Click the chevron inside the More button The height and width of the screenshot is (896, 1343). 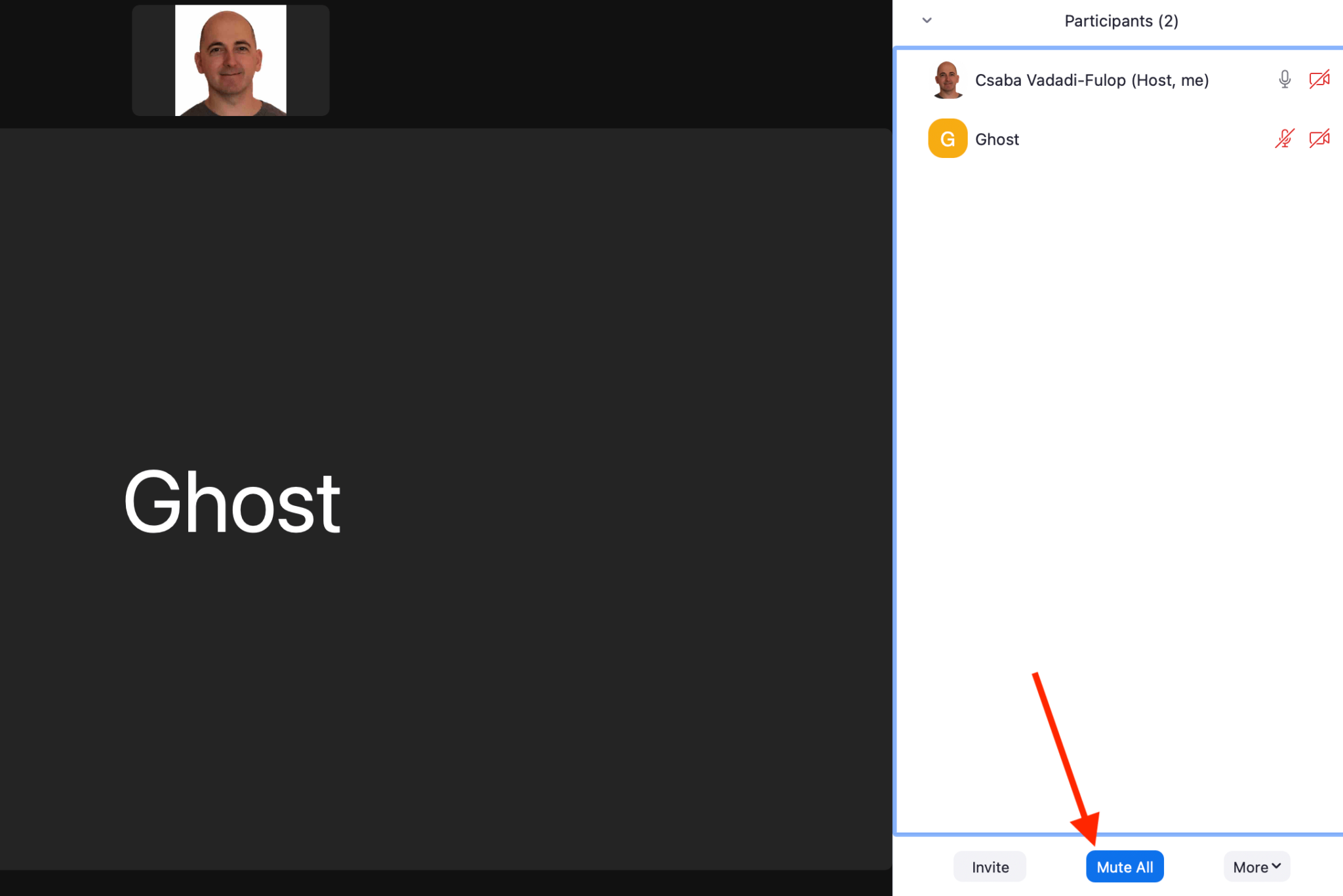click(x=1276, y=866)
